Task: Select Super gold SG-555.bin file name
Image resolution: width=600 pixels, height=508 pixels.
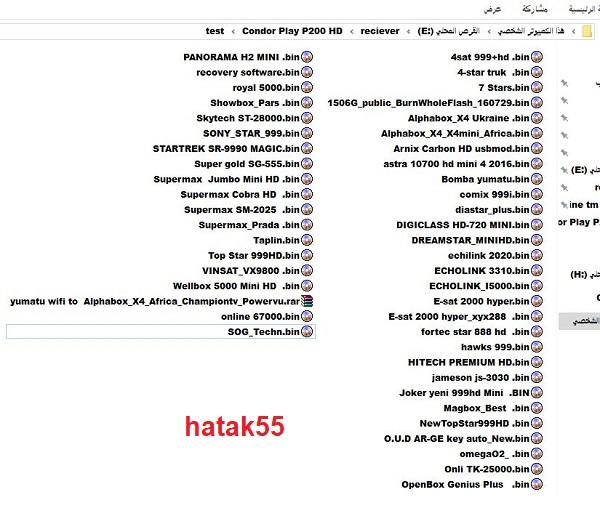Action: click(247, 164)
